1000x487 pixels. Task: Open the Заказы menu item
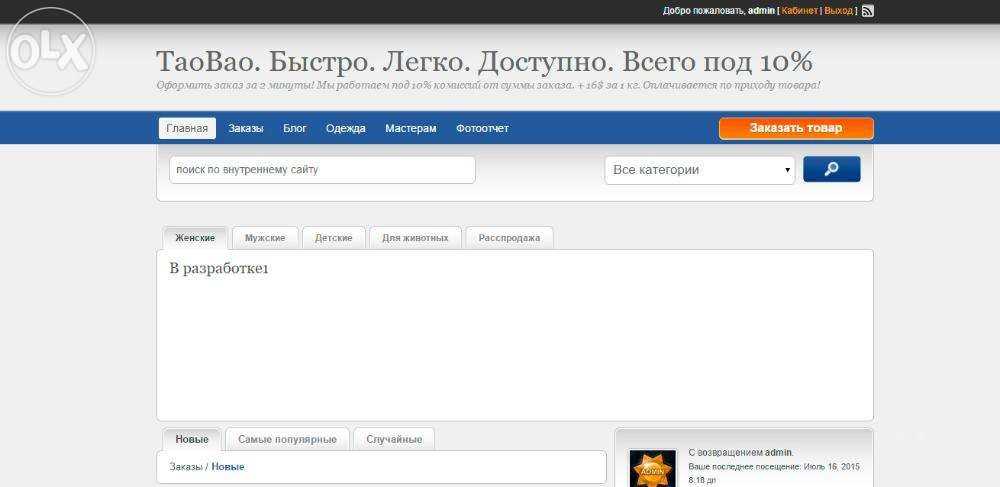(x=246, y=128)
